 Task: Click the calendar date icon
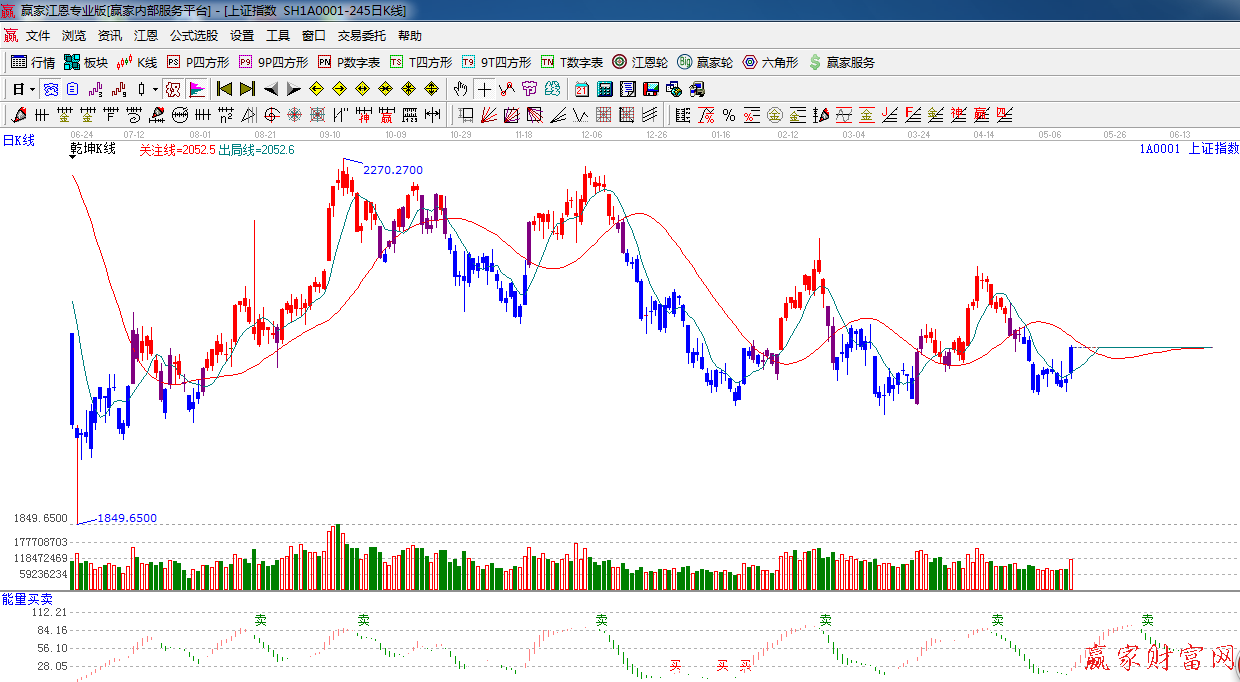(x=581, y=89)
